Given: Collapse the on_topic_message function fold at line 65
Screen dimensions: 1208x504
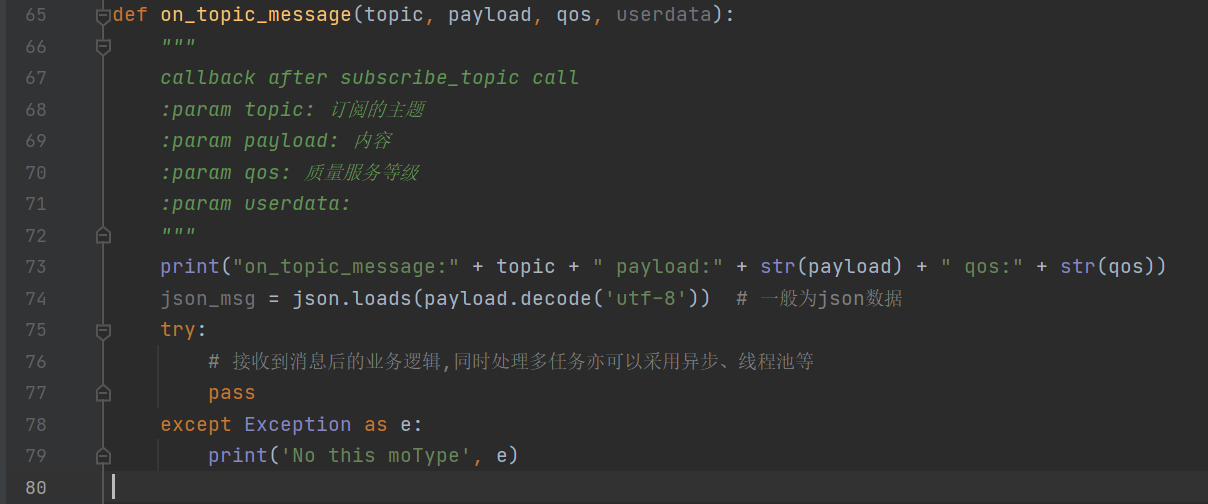Looking at the screenshot, I should pos(102,16).
